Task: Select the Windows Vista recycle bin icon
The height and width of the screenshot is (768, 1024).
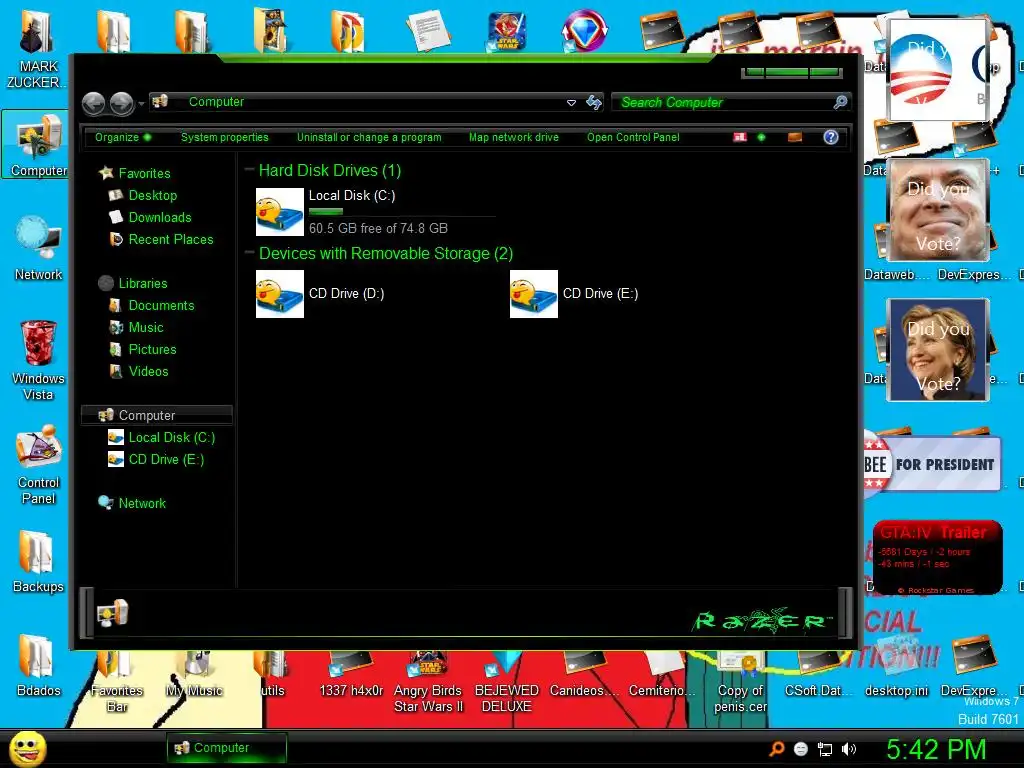Action: [x=38, y=360]
